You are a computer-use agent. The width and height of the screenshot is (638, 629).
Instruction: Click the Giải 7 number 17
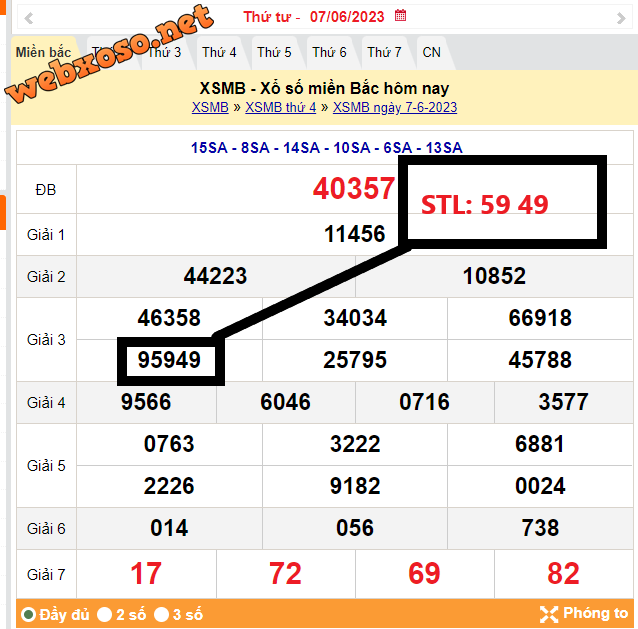point(146,573)
